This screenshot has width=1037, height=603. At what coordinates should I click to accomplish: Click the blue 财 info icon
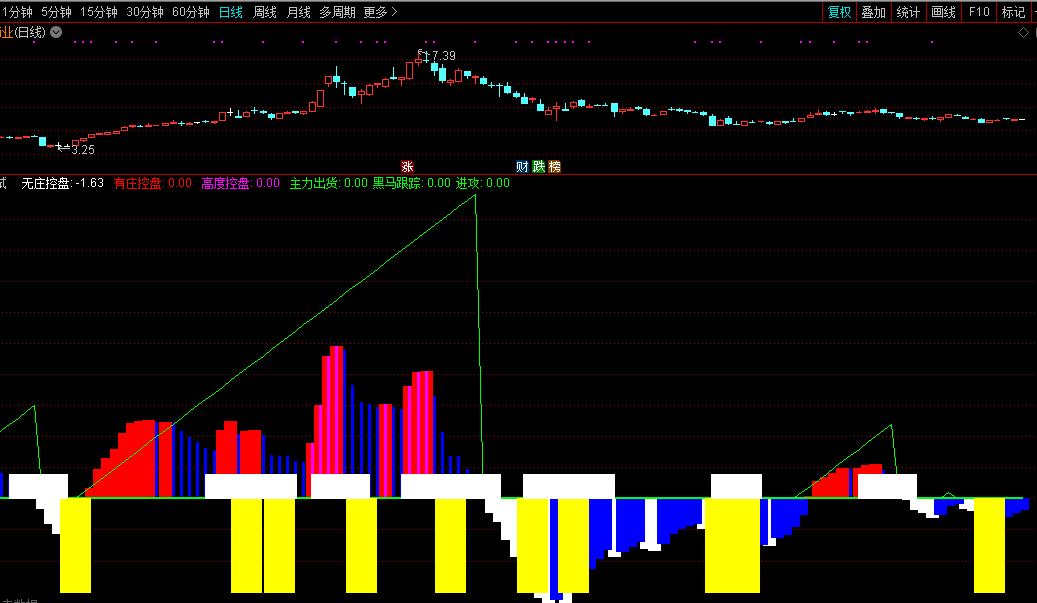522,166
